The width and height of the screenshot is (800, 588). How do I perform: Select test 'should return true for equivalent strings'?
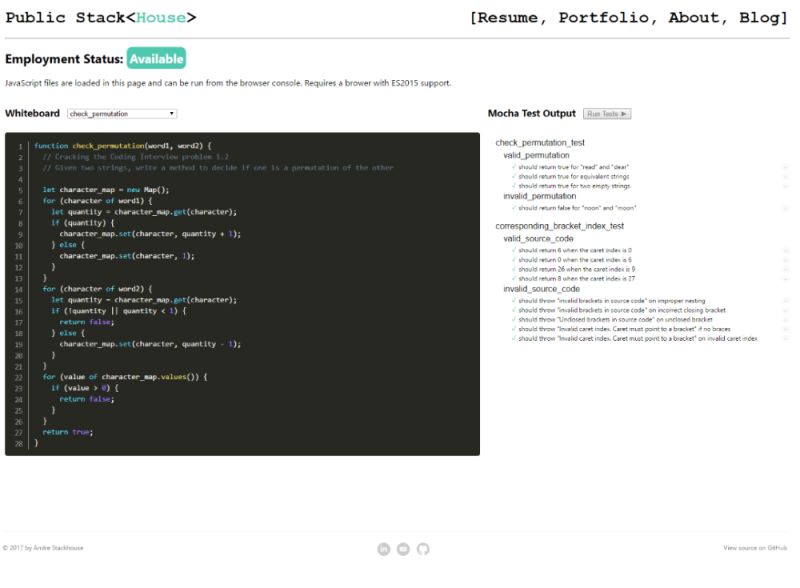pos(573,177)
